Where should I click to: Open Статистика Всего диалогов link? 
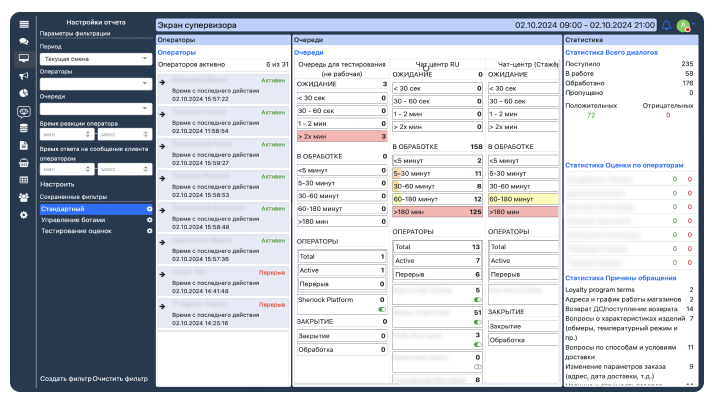coord(611,53)
